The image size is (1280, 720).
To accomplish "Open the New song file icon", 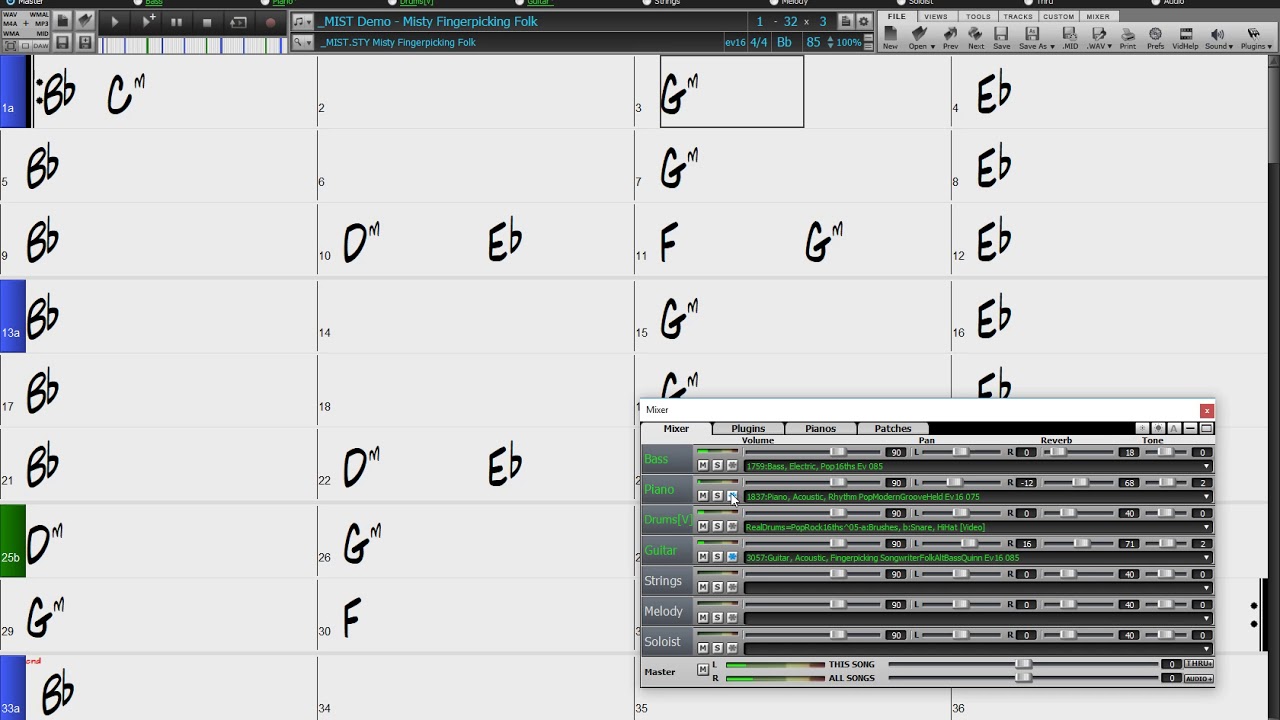I will [x=890, y=38].
